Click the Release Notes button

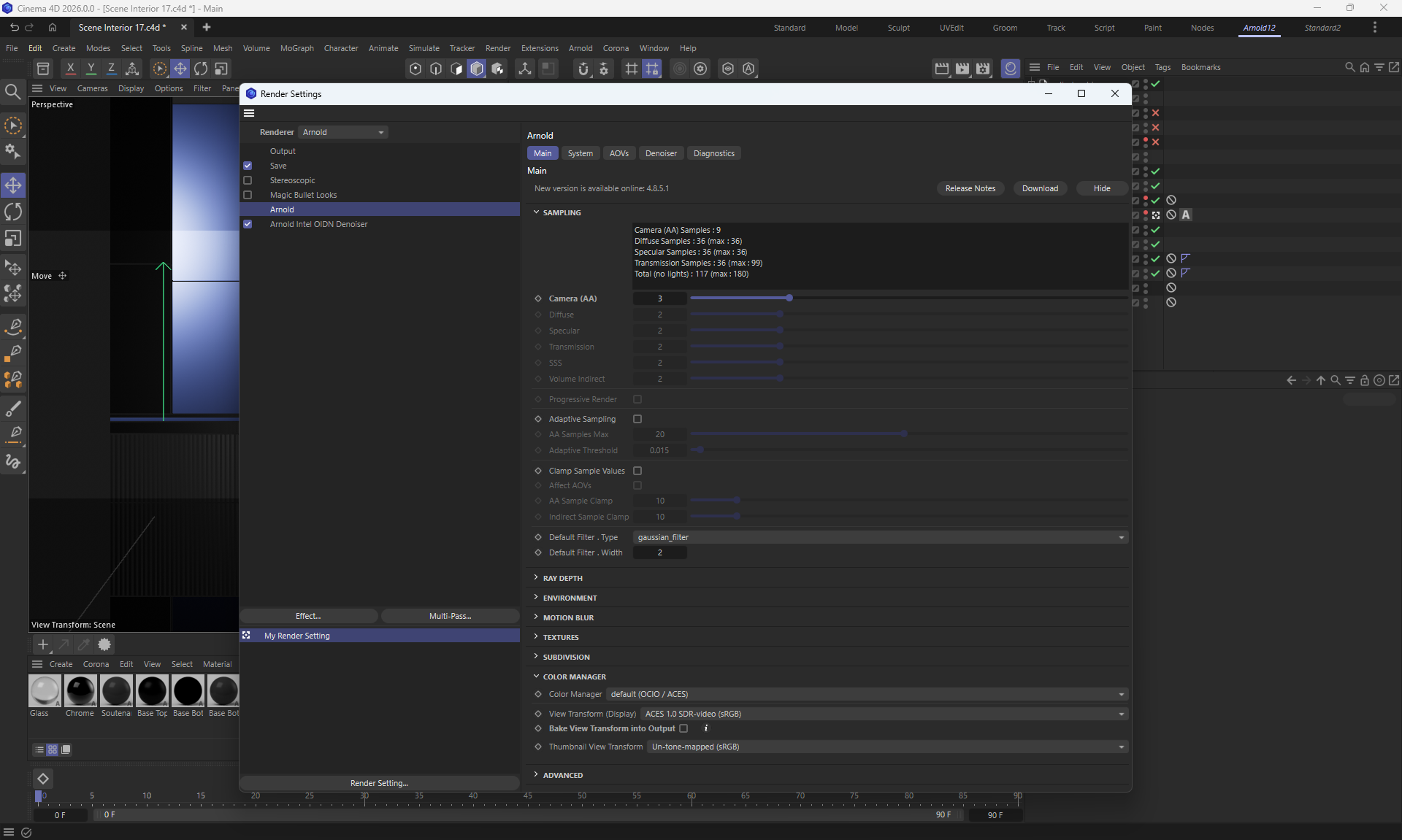coord(970,188)
